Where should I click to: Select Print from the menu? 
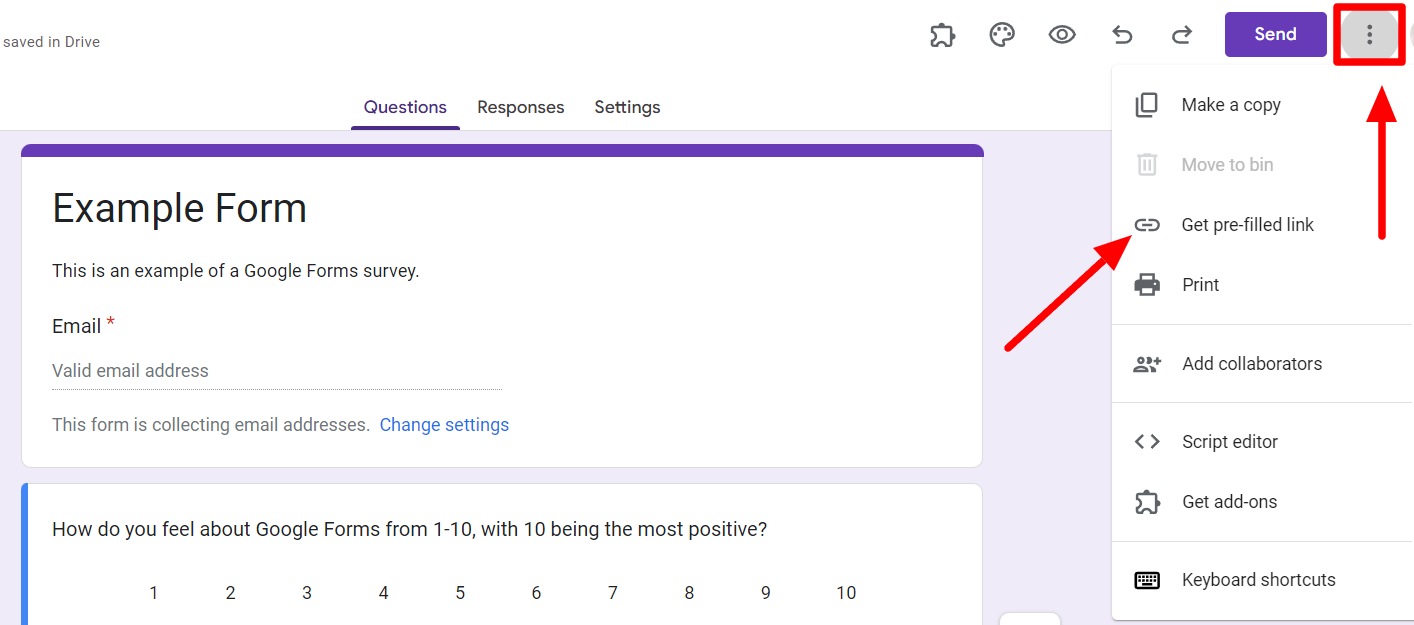click(1262, 285)
